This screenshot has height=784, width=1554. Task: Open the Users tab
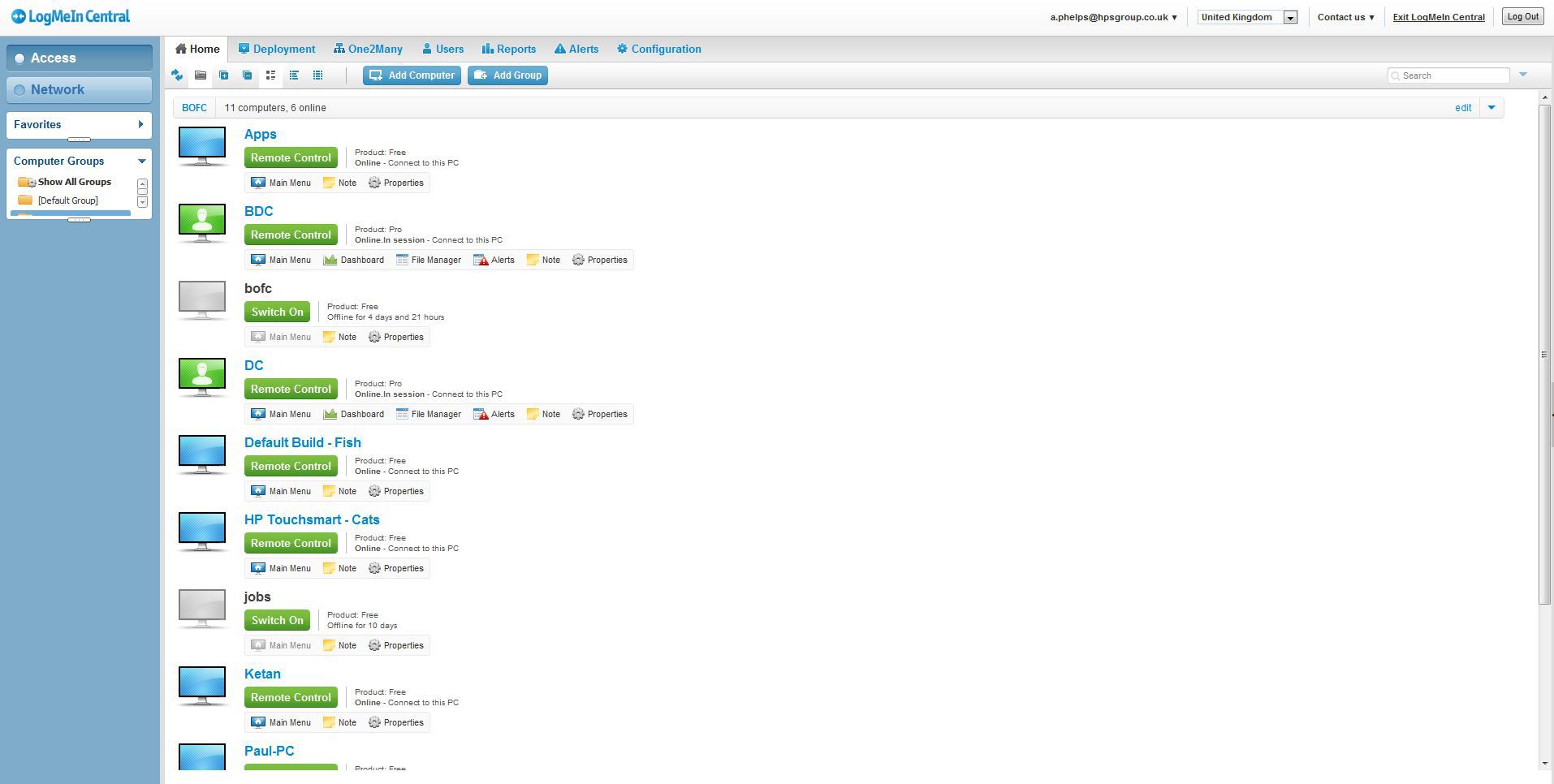[443, 49]
